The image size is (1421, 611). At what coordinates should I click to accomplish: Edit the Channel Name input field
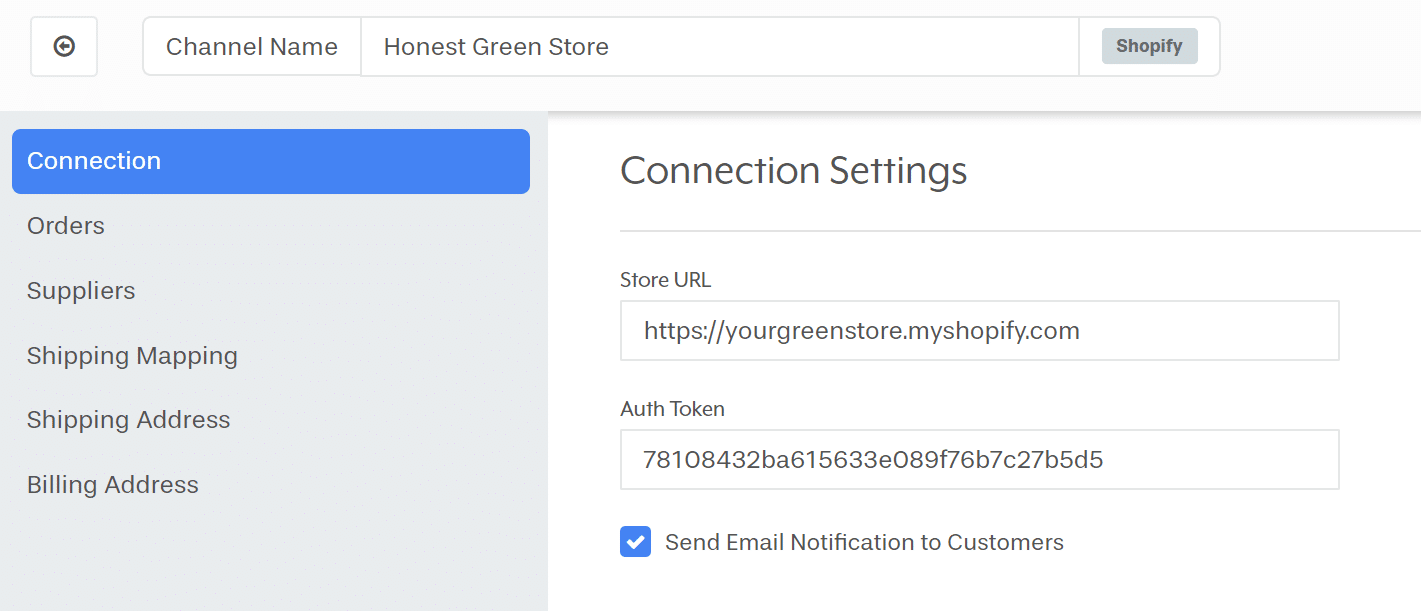click(x=718, y=46)
